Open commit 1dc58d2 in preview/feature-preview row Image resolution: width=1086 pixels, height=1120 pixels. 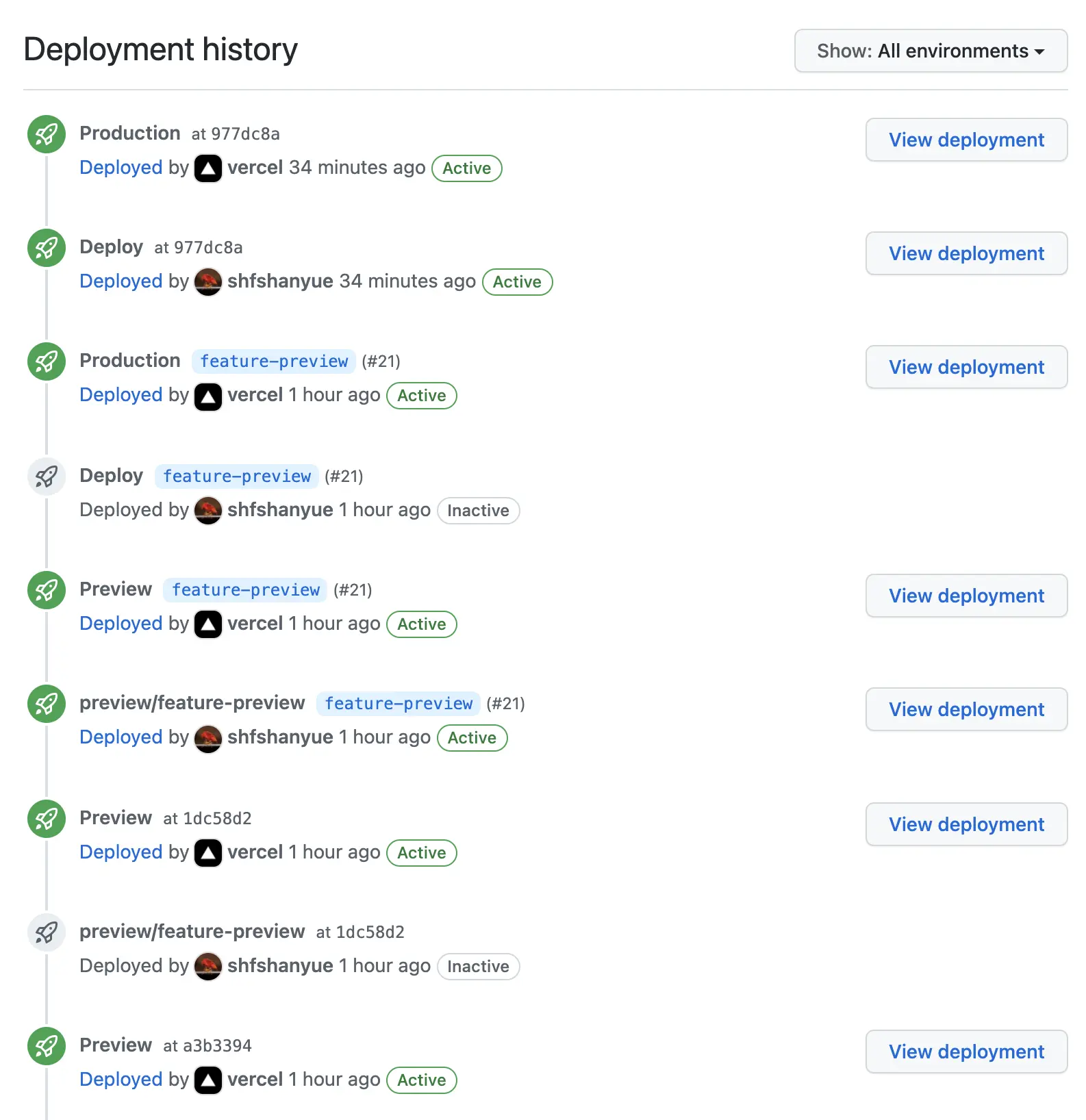click(x=370, y=932)
